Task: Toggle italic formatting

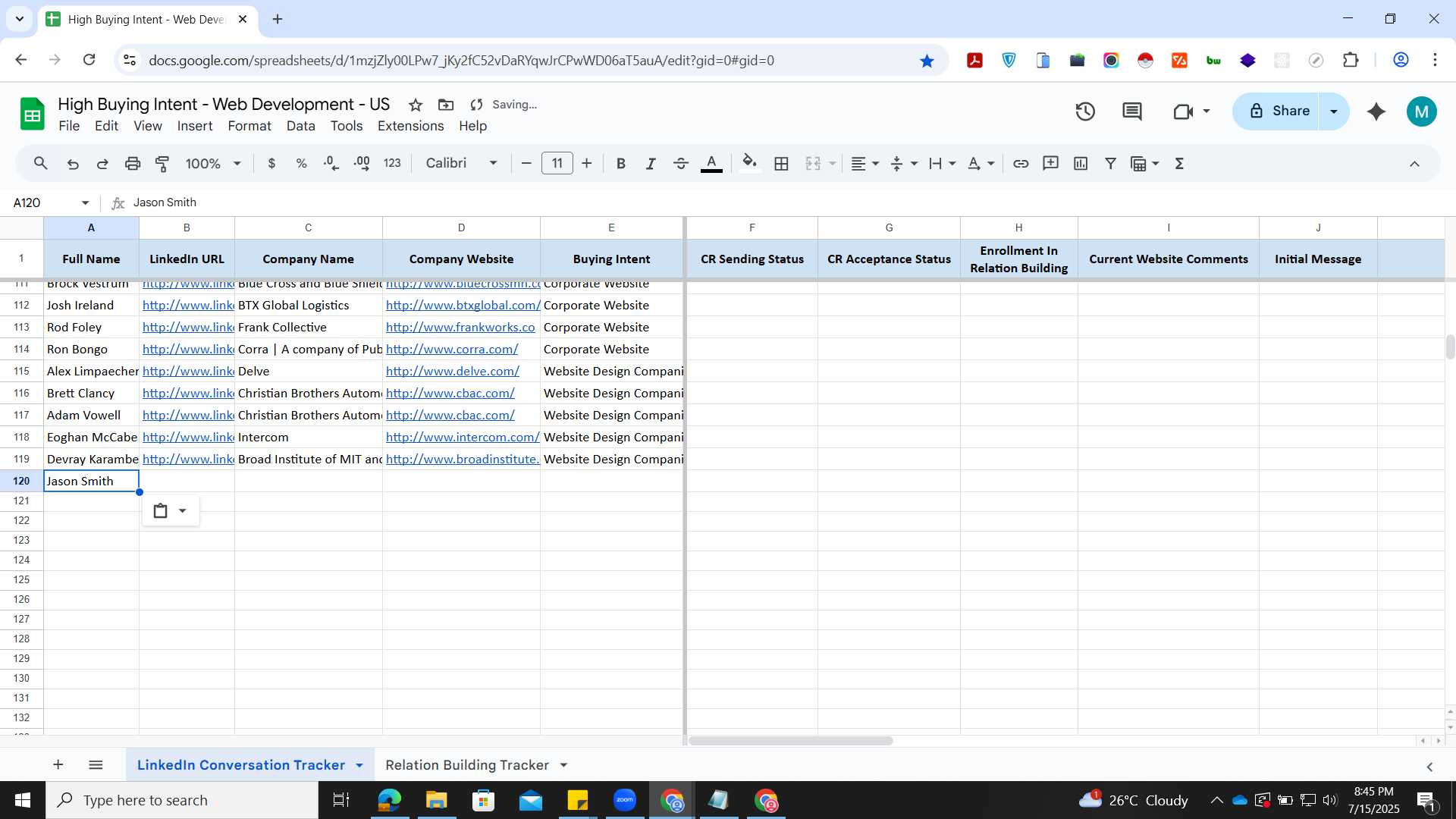Action: [x=651, y=163]
